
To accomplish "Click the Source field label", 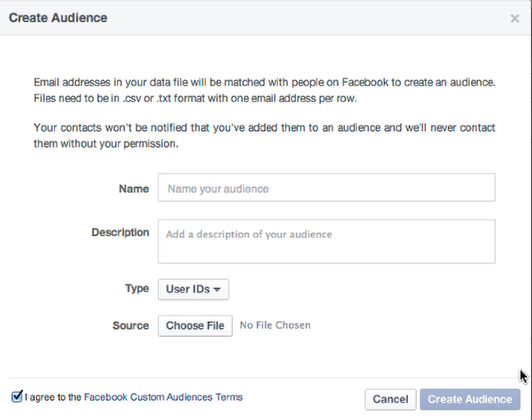I will (x=131, y=326).
